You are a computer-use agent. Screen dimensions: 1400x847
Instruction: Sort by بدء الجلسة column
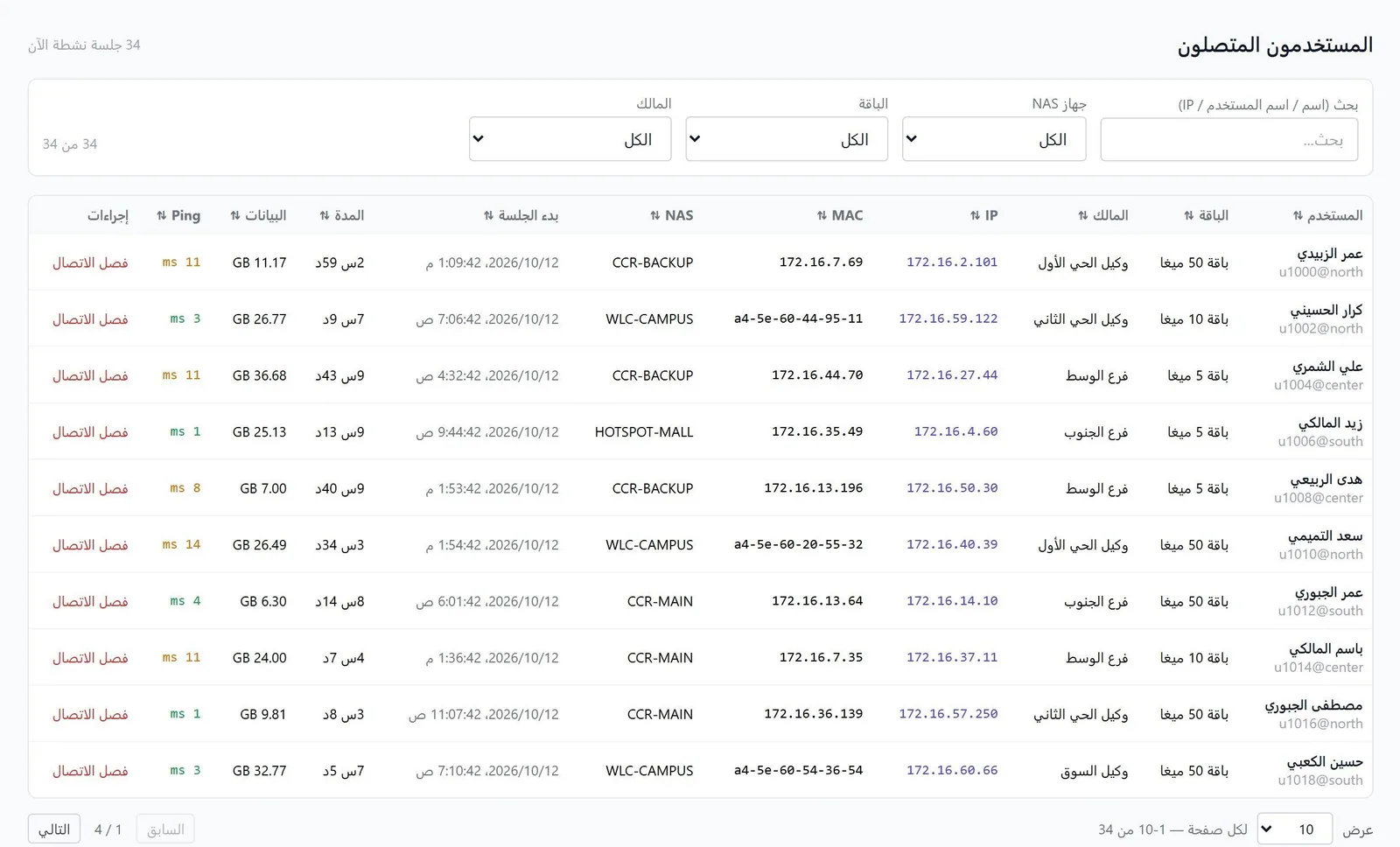(521, 215)
